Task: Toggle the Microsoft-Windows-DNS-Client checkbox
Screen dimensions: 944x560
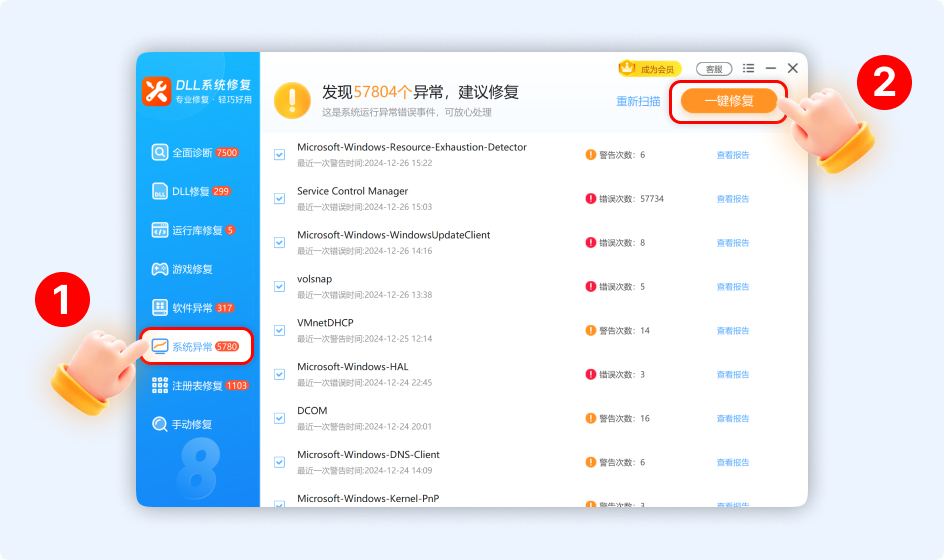Action: pyautogui.click(x=279, y=462)
